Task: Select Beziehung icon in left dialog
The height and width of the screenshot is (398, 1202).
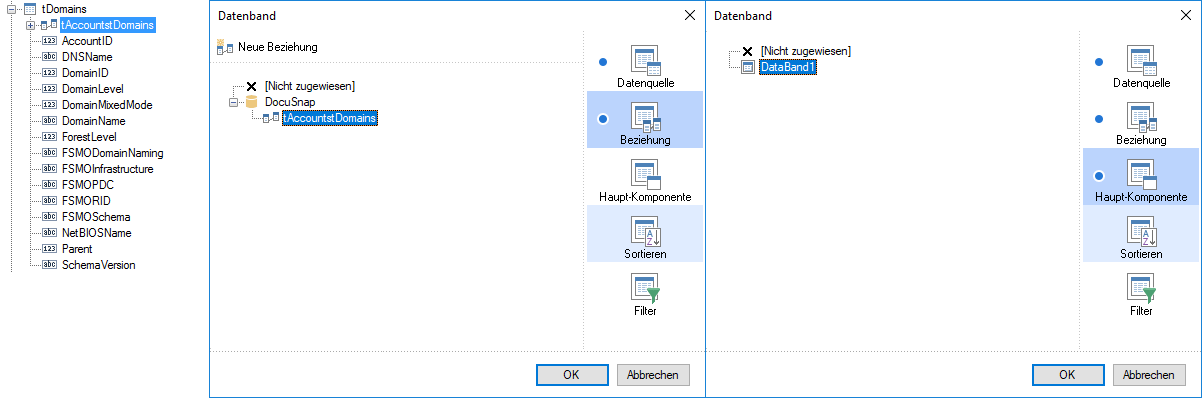Action: click(645, 118)
